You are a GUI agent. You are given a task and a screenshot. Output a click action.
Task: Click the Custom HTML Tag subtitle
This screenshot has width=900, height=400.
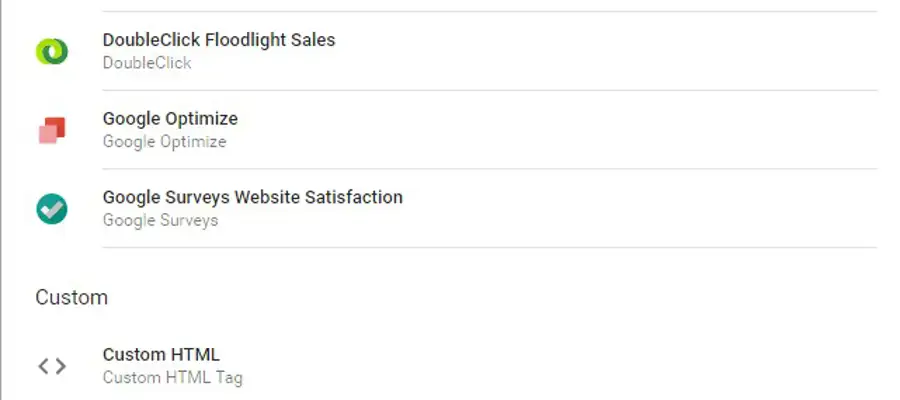(172, 378)
